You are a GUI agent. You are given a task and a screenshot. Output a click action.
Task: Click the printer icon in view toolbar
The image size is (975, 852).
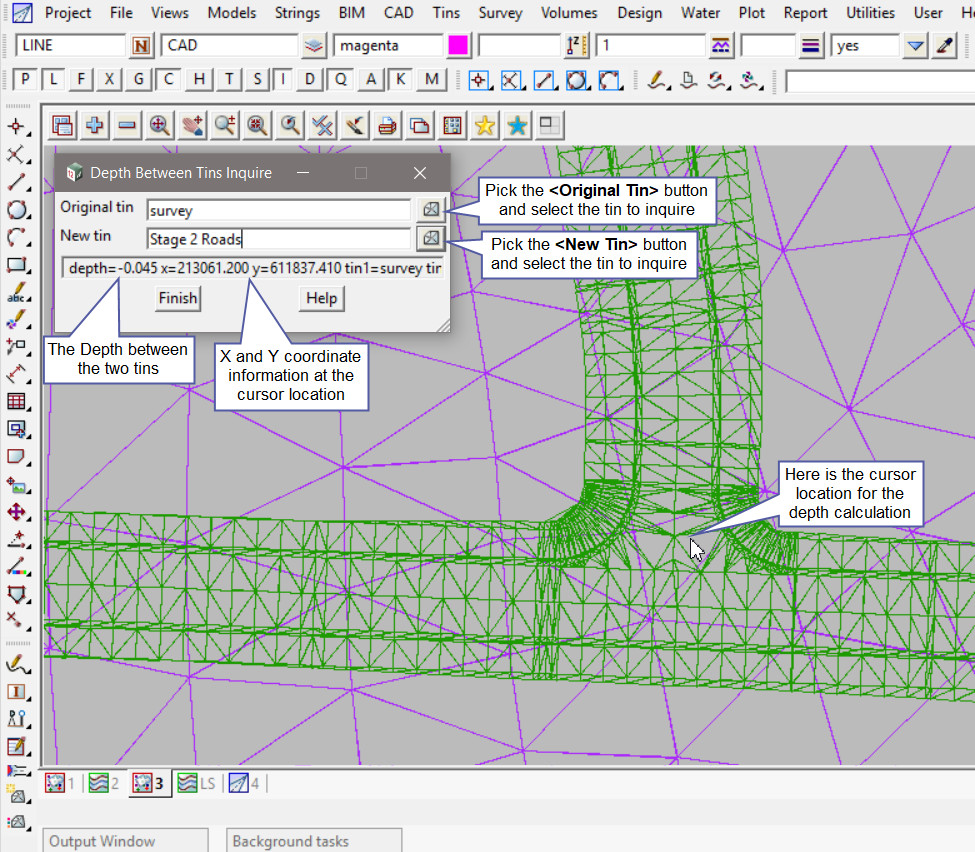coord(387,125)
